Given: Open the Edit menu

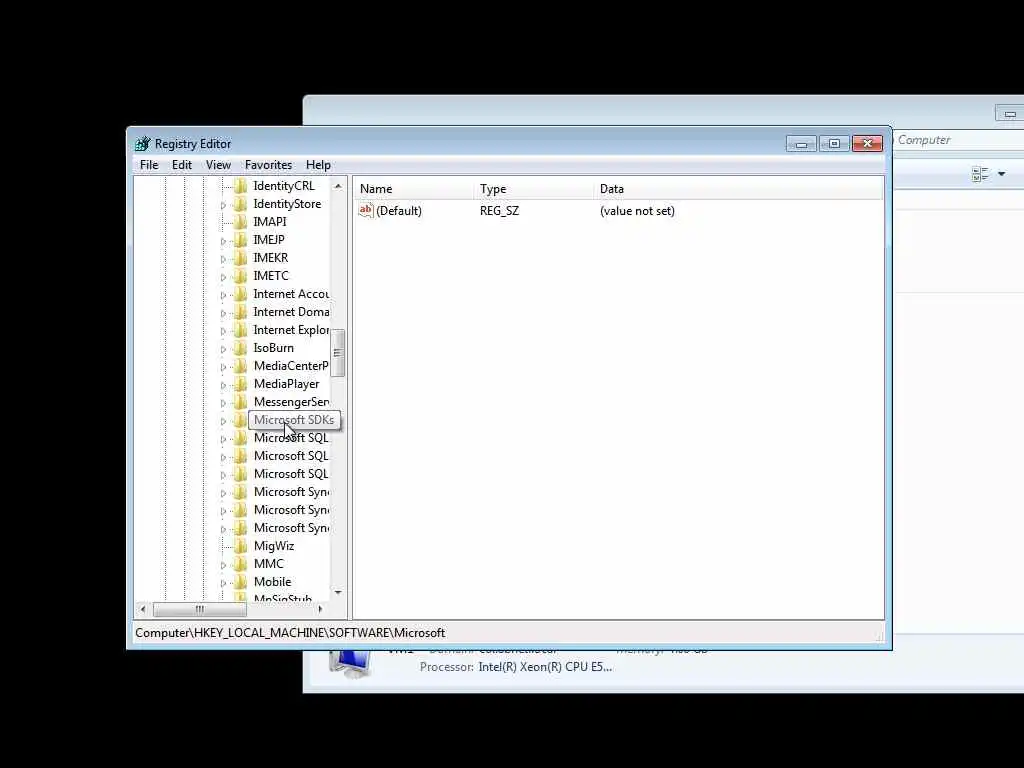Looking at the screenshot, I should 182,165.
